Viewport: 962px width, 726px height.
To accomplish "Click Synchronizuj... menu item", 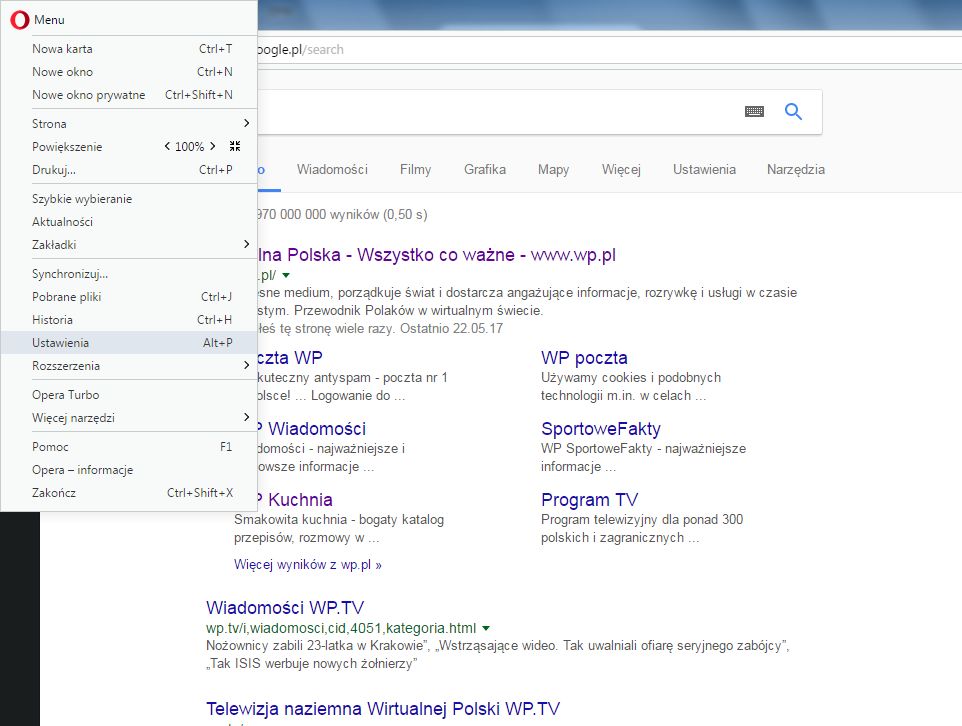I will pyautogui.click(x=129, y=274).
